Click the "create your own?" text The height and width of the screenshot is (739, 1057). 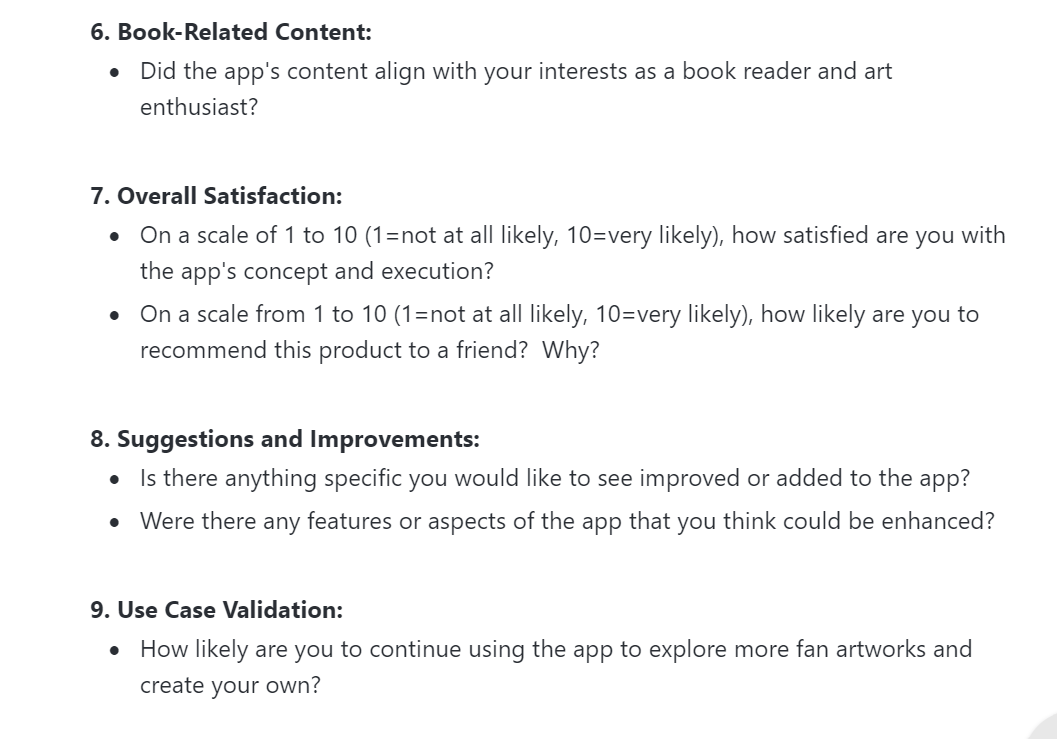230,685
